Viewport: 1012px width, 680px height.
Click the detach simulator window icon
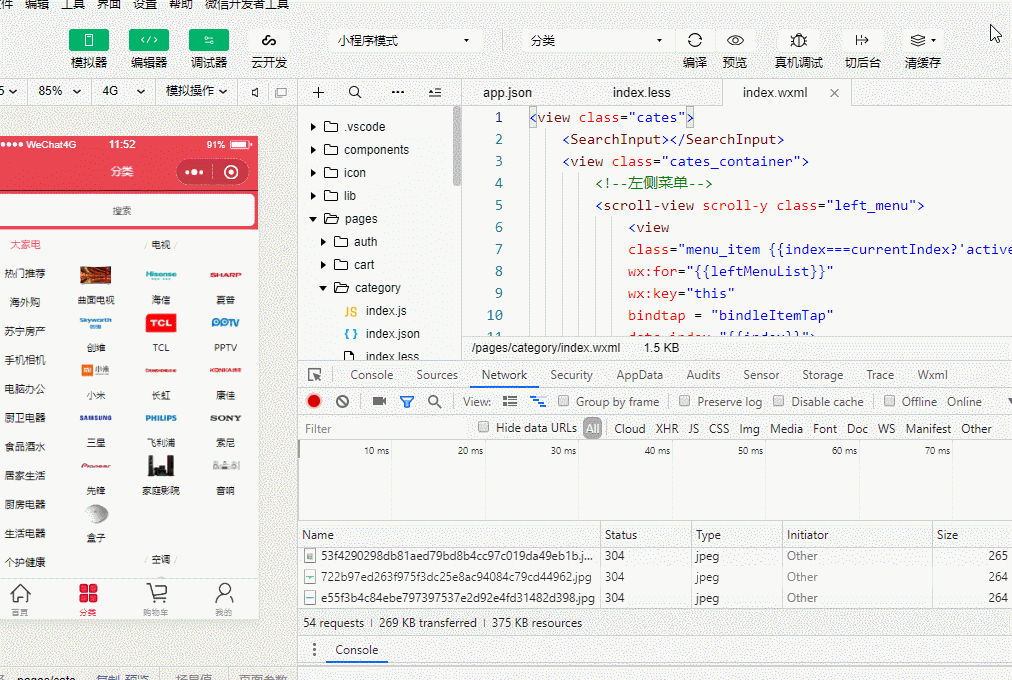click(281, 92)
